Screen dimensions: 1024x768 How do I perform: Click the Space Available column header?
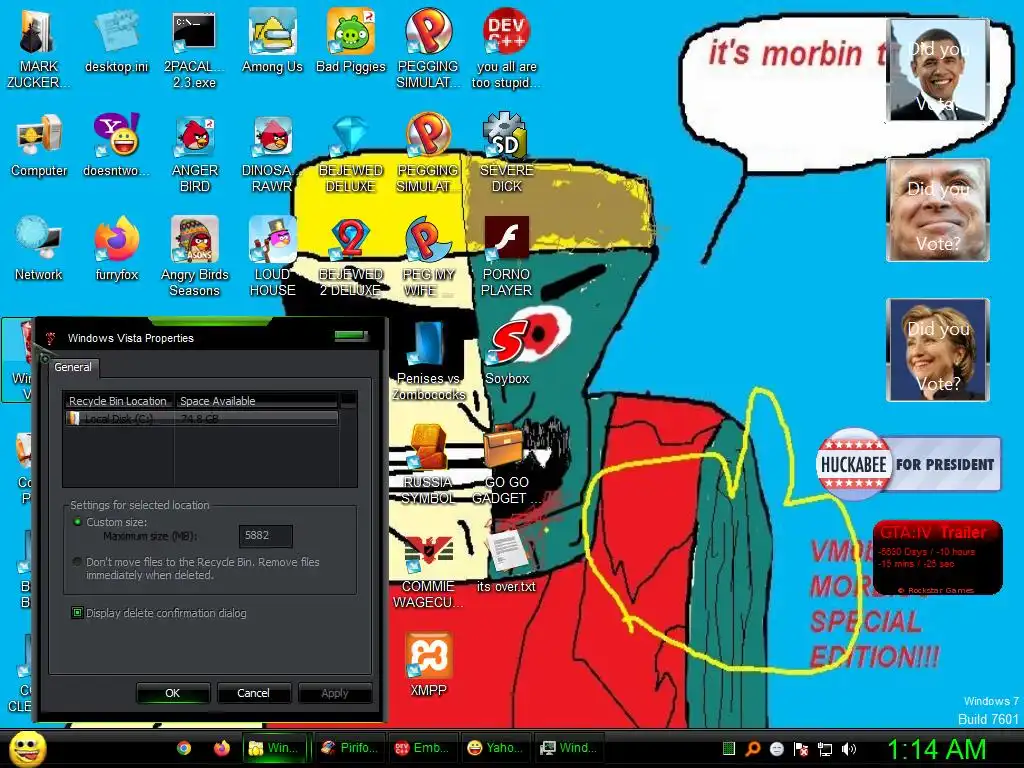click(256, 400)
